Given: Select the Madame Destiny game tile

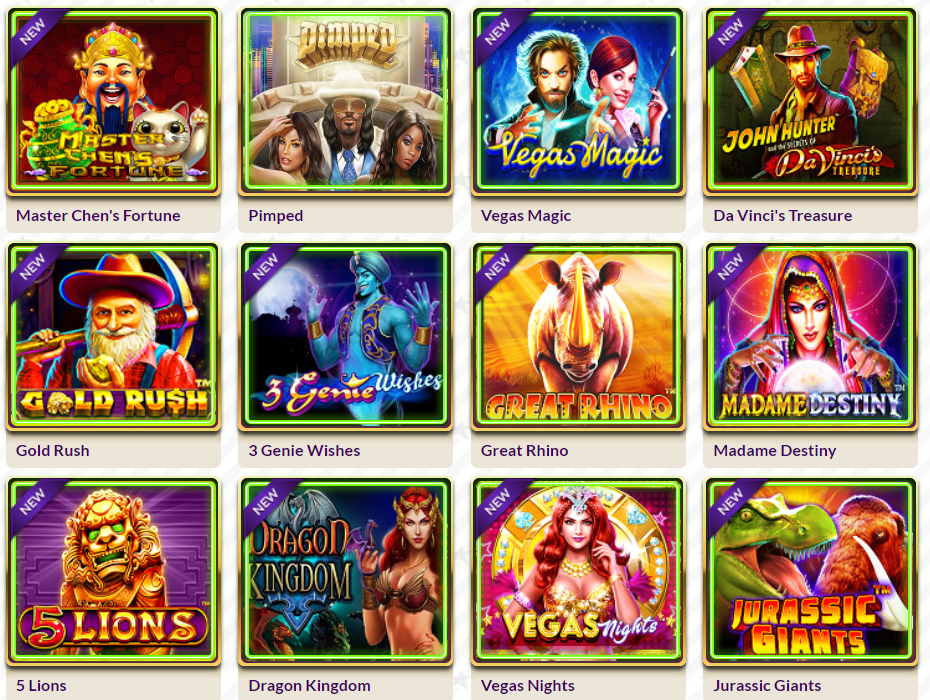Looking at the screenshot, I should (811, 336).
